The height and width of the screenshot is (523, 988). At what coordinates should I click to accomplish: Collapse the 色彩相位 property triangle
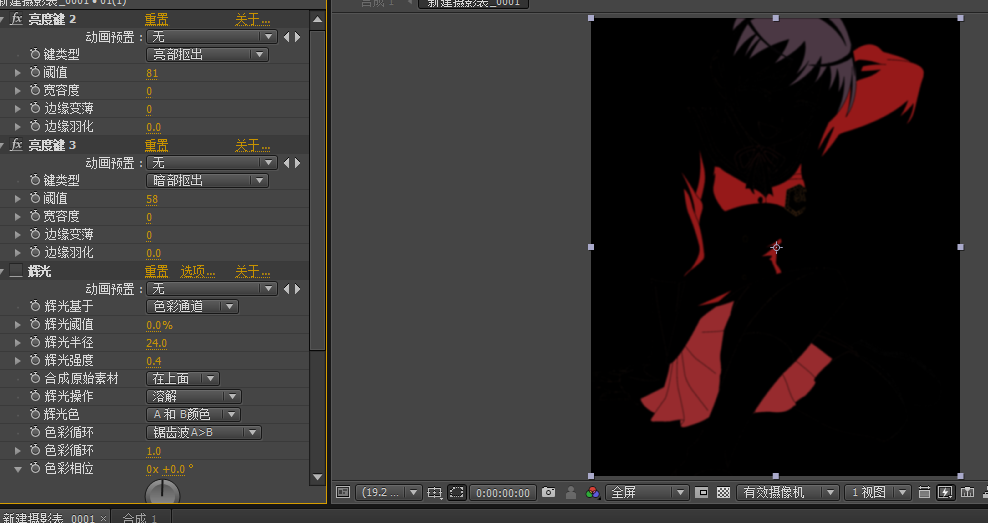point(17,469)
